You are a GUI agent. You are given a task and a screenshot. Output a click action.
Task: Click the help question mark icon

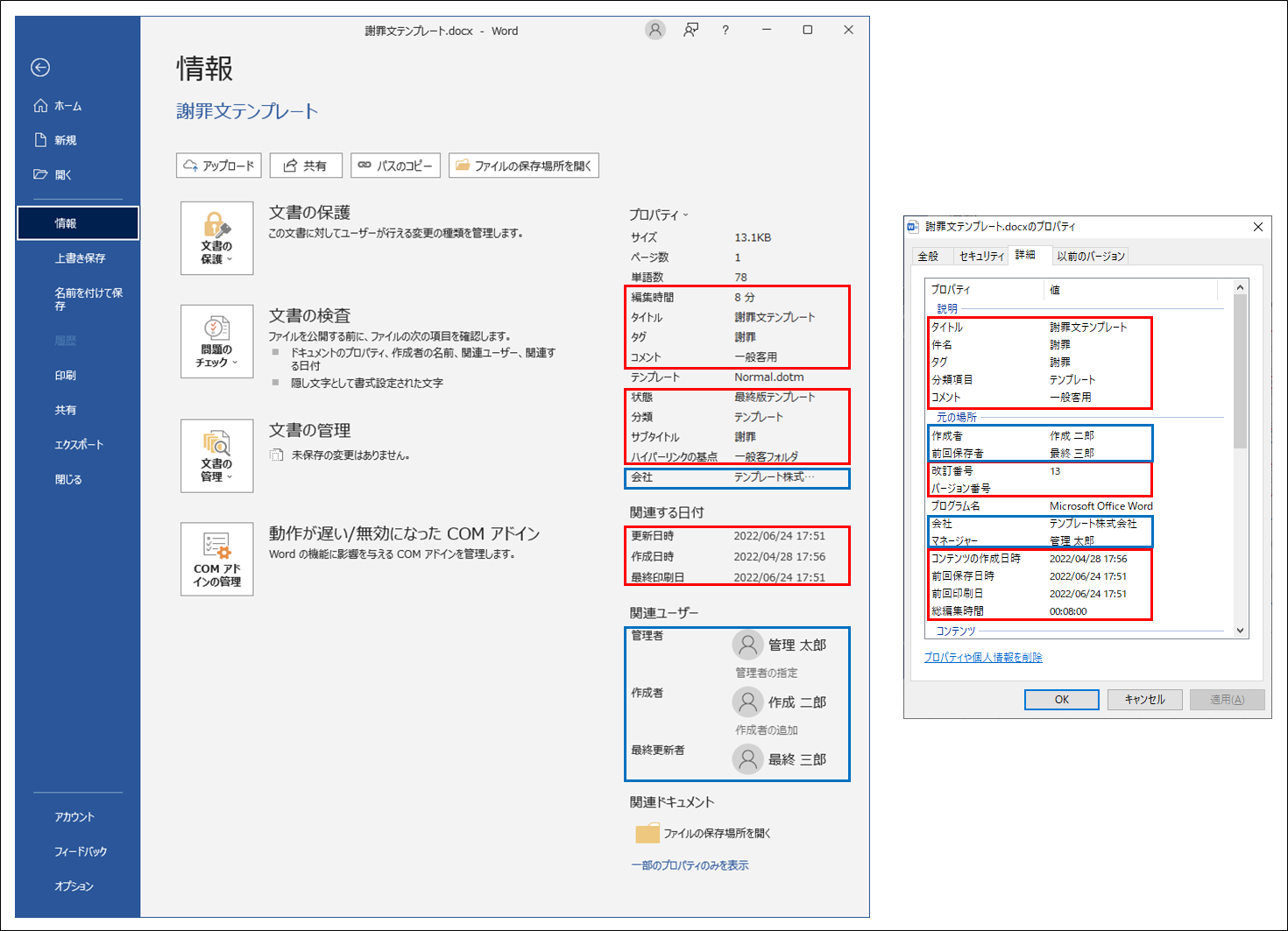tap(725, 30)
